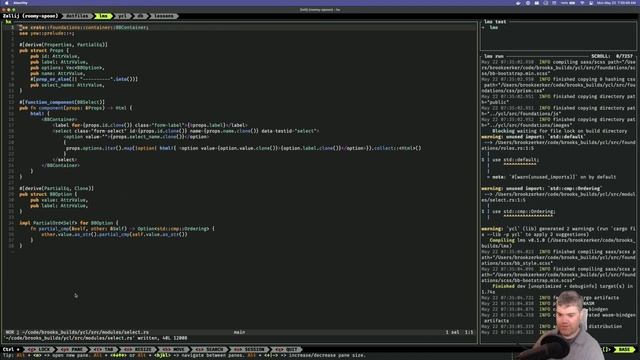
Task: Click the select.rs 'written' message line
Action: click(x=96, y=338)
